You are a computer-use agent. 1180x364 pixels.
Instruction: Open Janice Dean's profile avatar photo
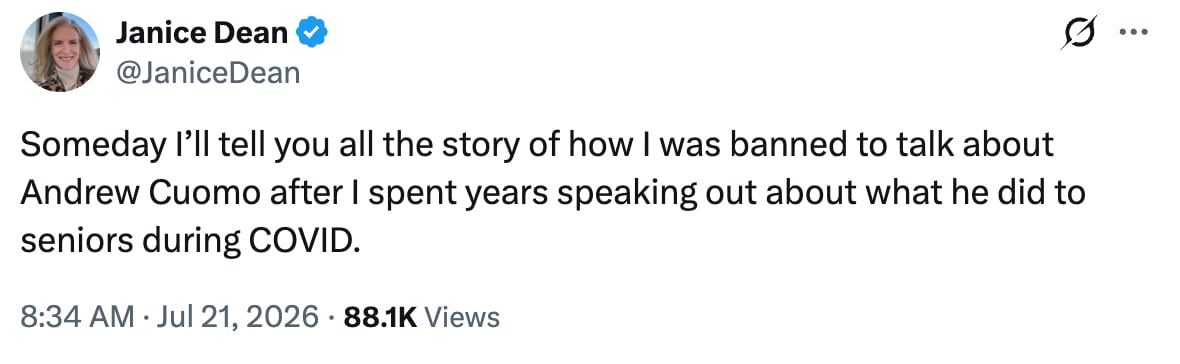click(59, 52)
